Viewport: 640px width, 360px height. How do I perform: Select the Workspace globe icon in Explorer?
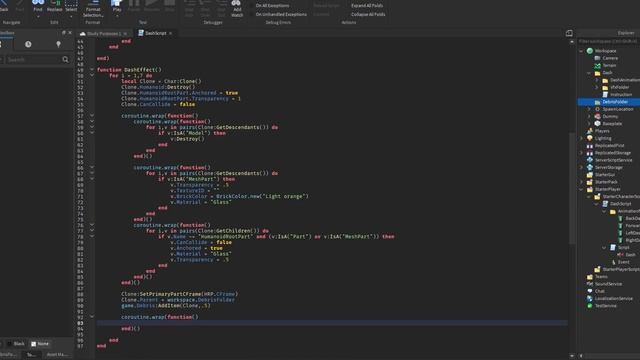click(x=590, y=51)
